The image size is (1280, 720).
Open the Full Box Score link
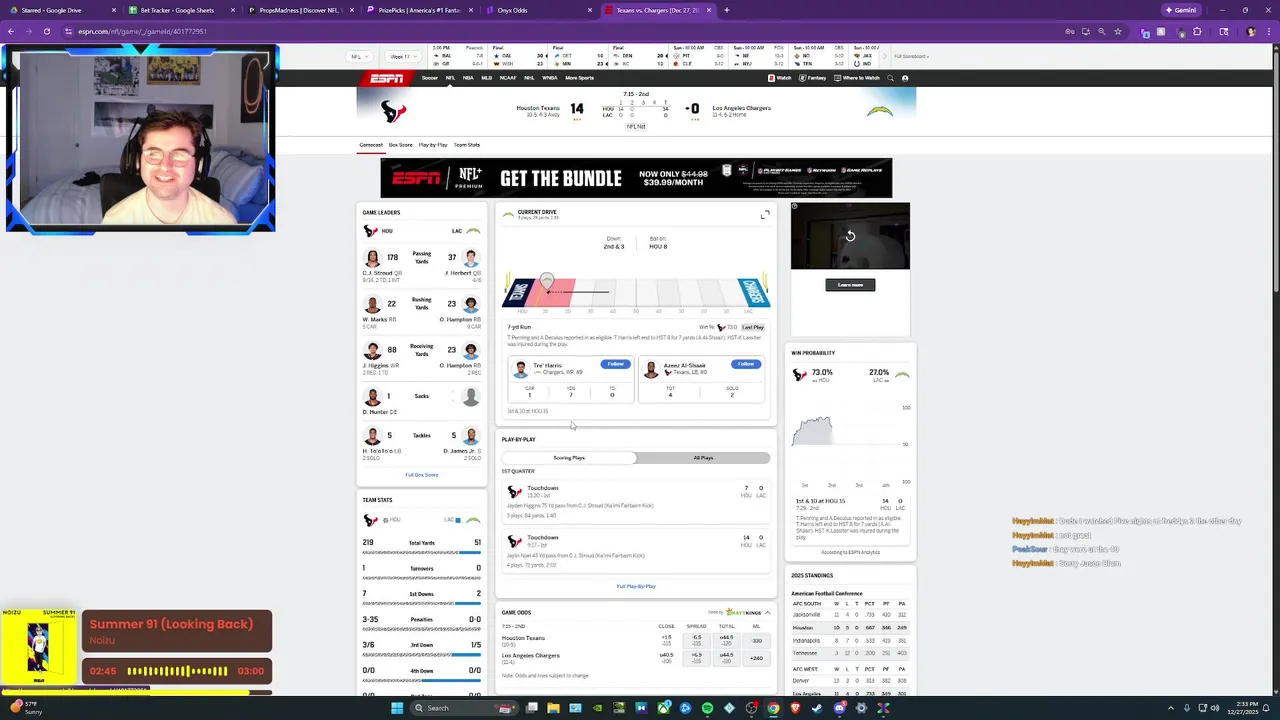tap(421, 475)
